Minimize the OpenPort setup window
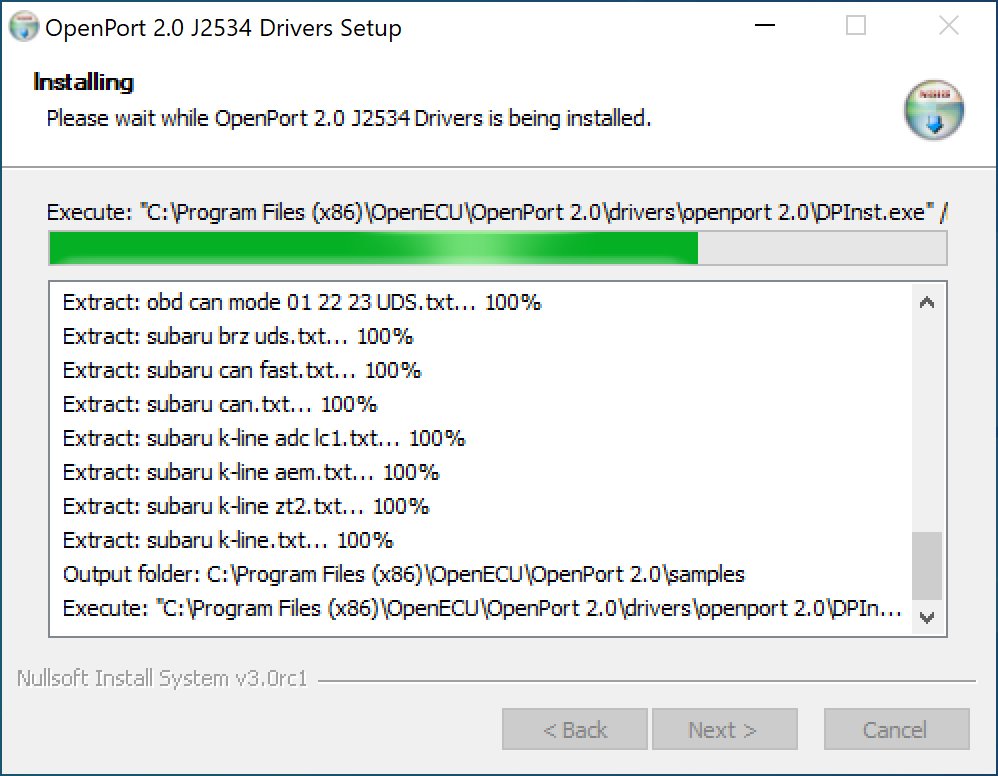Screen dimensions: 998x776 pyautogui.click(x=764, y=26)
